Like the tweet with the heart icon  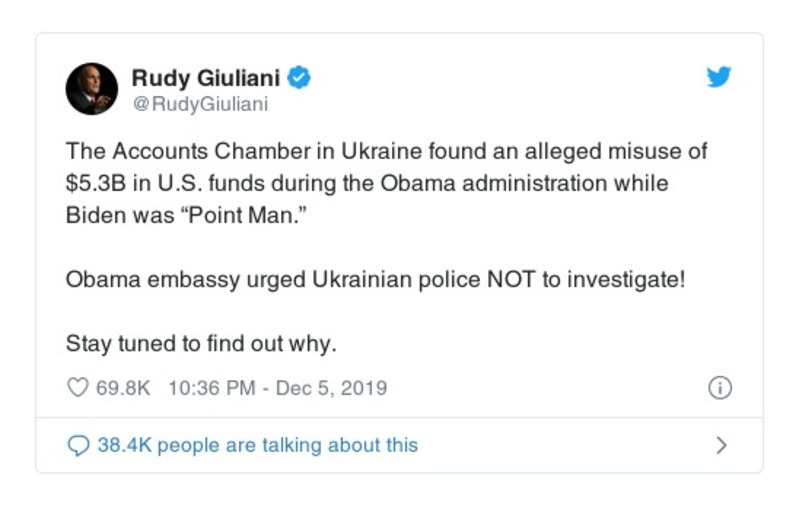(x=77, y=388)
